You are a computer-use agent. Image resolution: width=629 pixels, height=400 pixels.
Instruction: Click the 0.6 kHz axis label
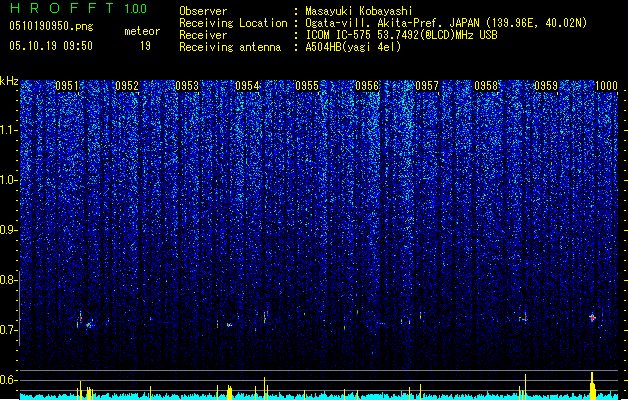click(x=8, y=380)
